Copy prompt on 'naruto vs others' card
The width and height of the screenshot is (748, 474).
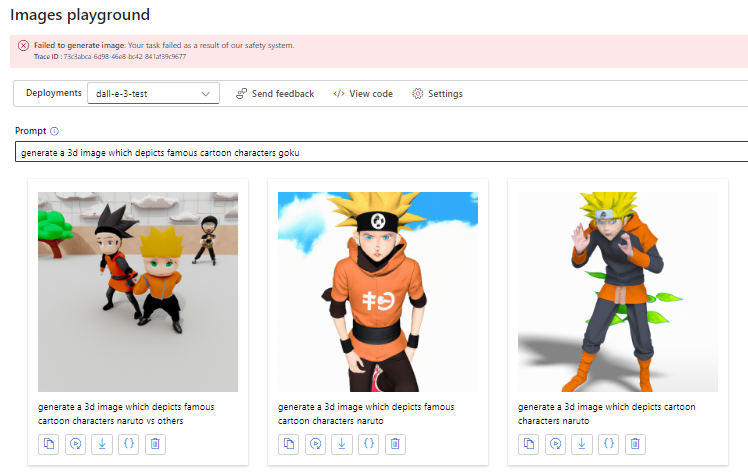49,444
